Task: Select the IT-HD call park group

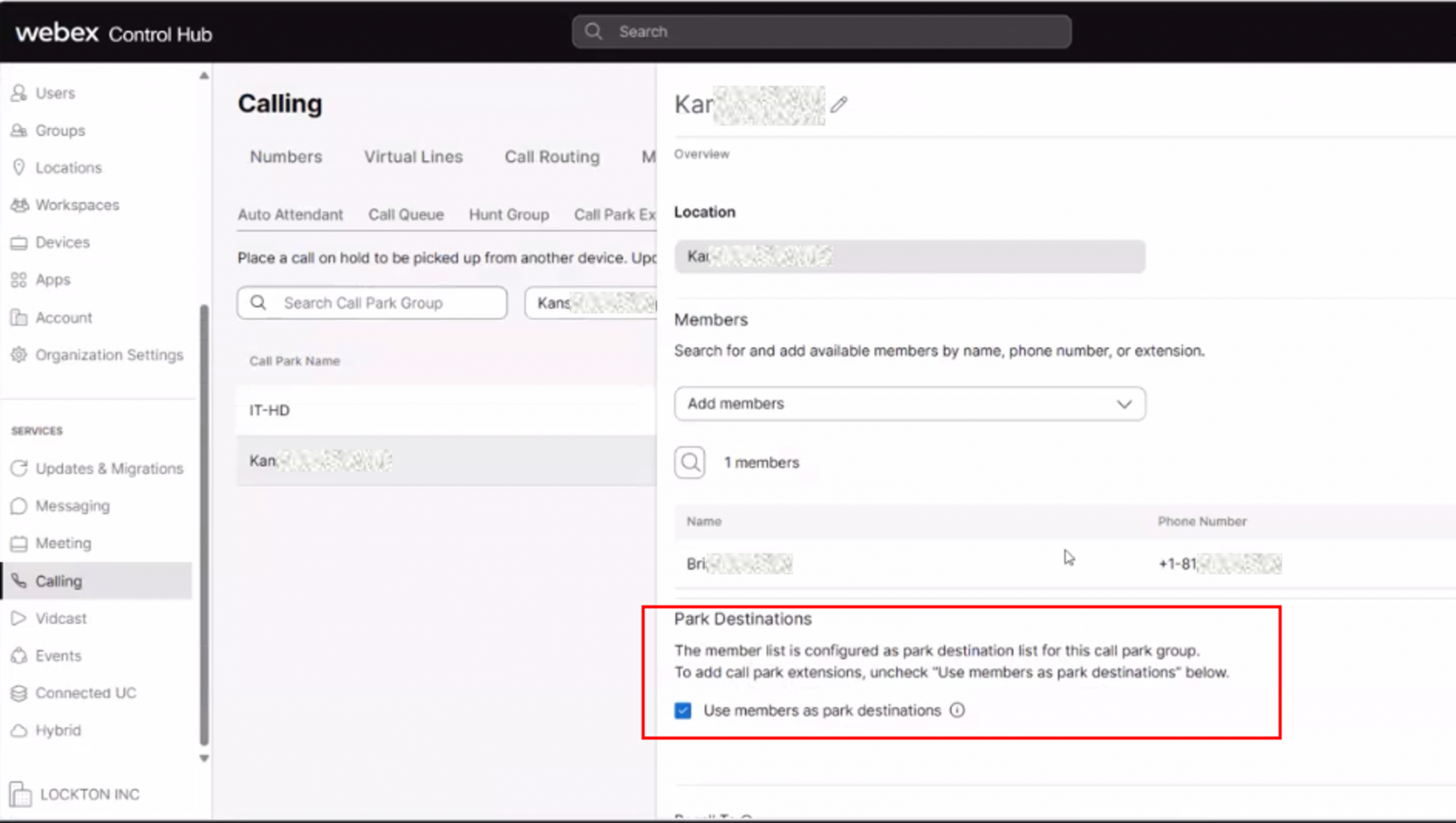Action: click(x=270, y=411)
